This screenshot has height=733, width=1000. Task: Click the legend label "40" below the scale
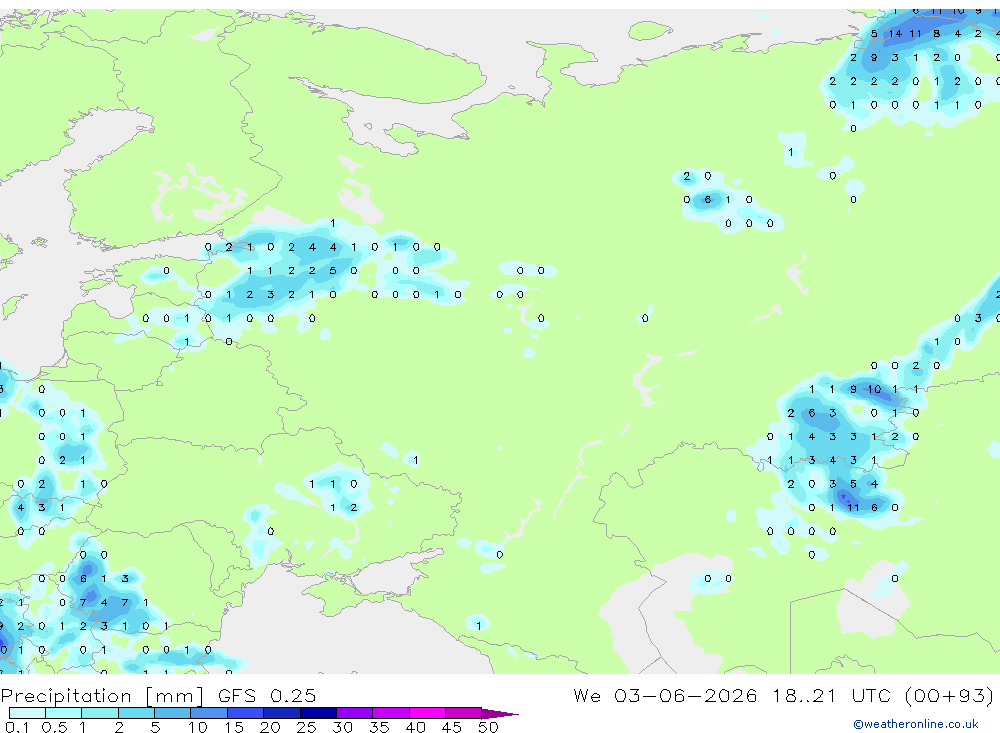[415, 727]
